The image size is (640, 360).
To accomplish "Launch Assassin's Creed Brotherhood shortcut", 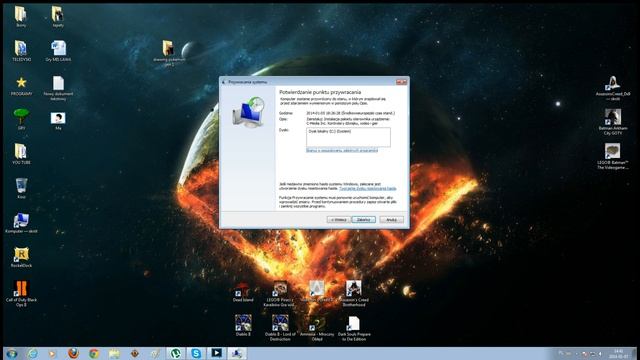I will coord(353,293).
